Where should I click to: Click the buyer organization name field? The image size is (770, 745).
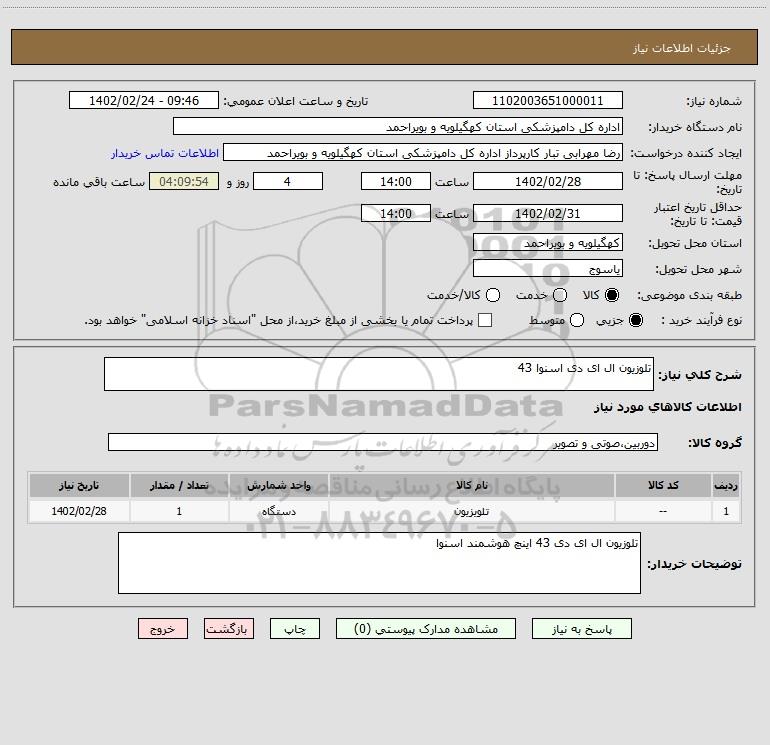[398, 127]
